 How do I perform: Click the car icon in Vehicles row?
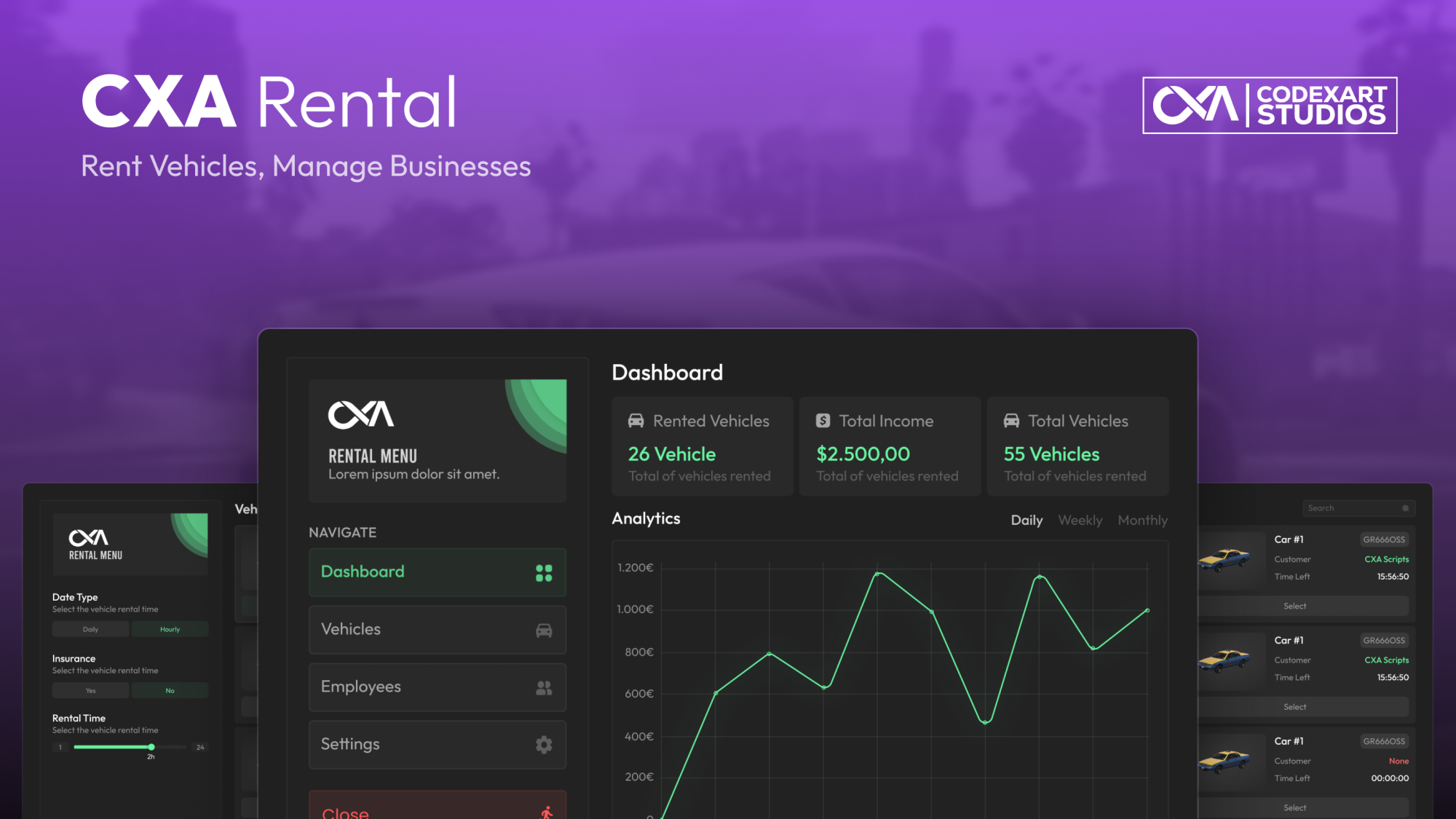coord(544,630)
